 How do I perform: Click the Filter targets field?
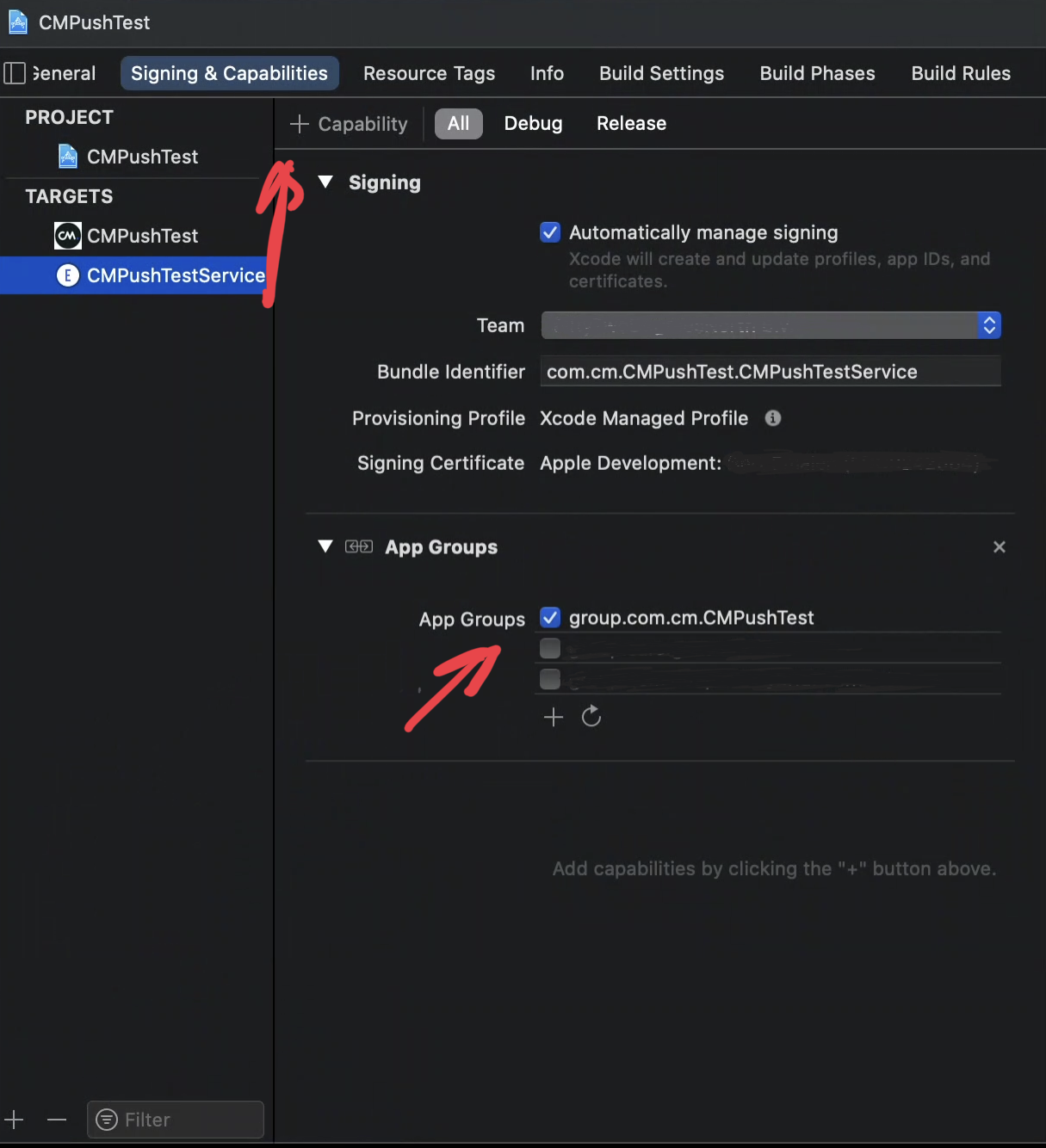coord(176,1120)
